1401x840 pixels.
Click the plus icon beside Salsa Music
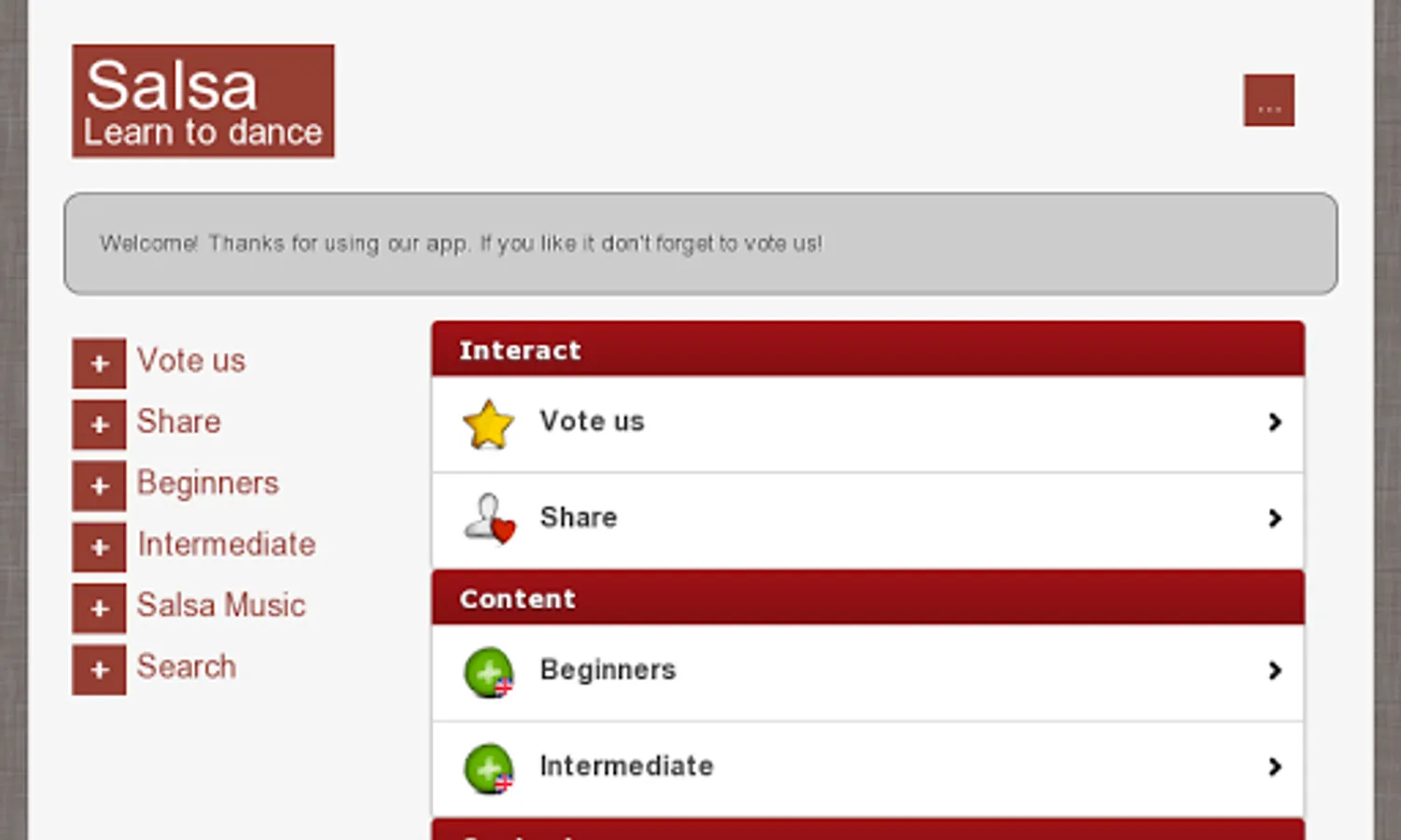98,608
